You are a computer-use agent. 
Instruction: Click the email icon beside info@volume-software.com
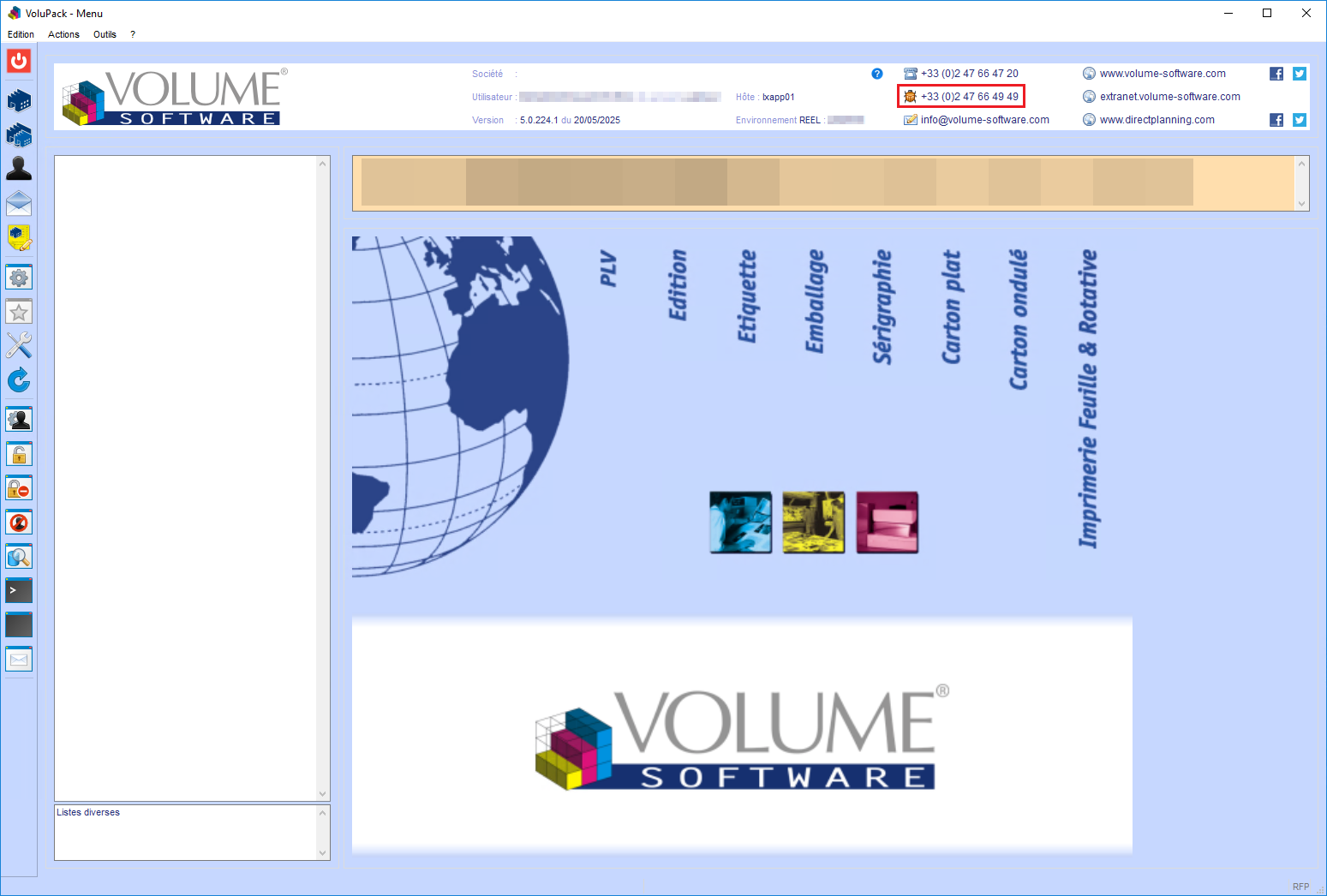pyautogui.click(x=911, y=120)
